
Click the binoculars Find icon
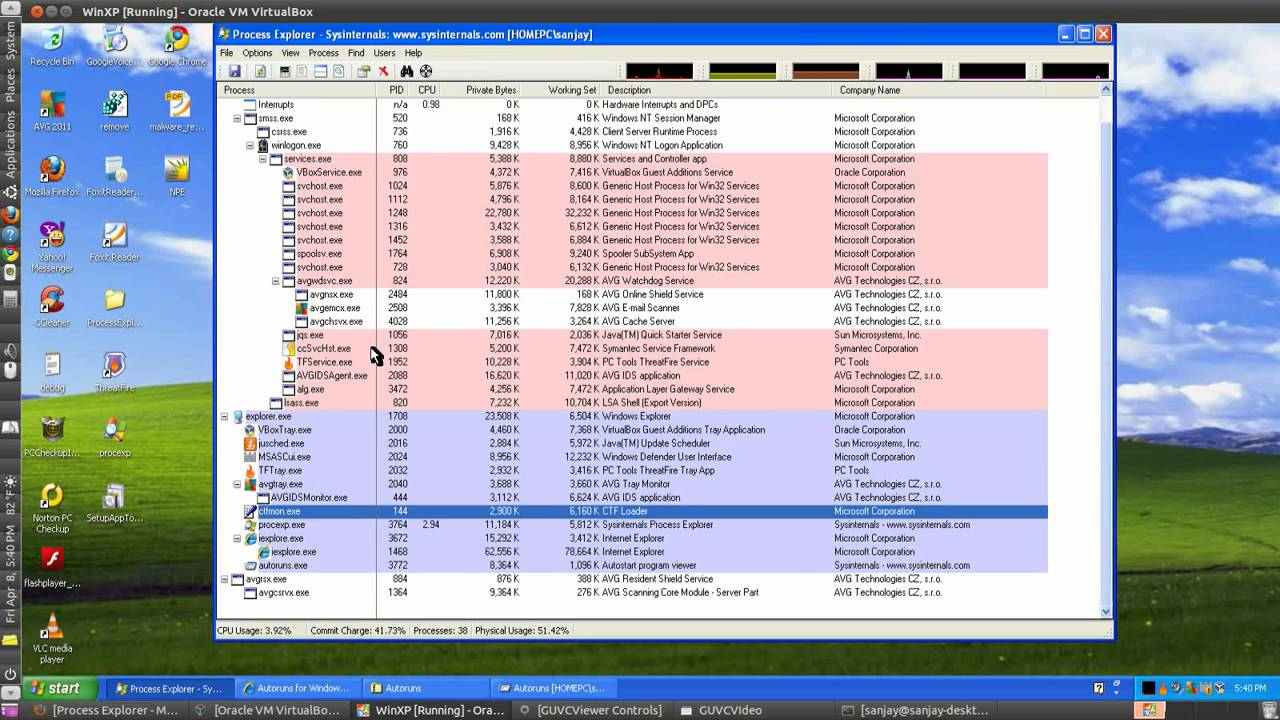[407, 71]
